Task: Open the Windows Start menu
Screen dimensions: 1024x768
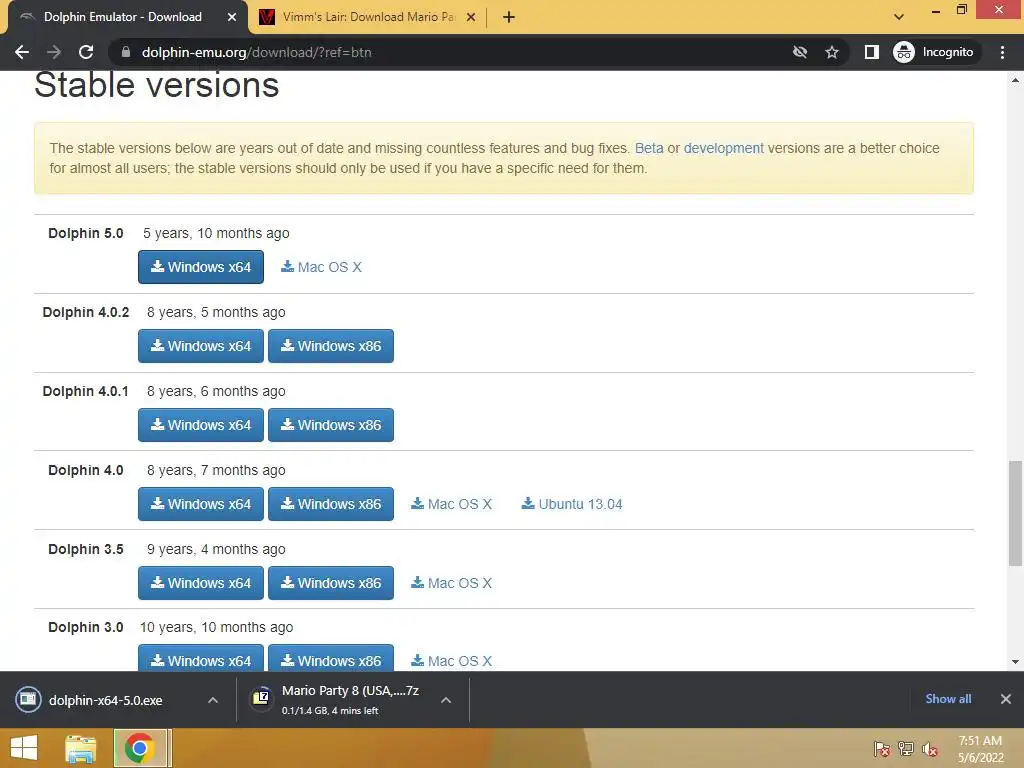Action: pyautogui.click(x=24, y=748)
